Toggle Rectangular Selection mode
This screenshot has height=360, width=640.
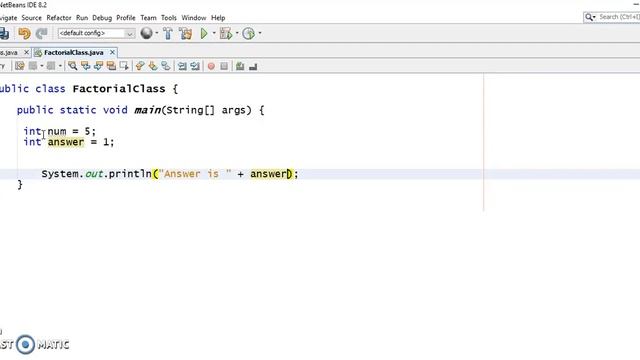pyautogui.click(x=124, y=66)
